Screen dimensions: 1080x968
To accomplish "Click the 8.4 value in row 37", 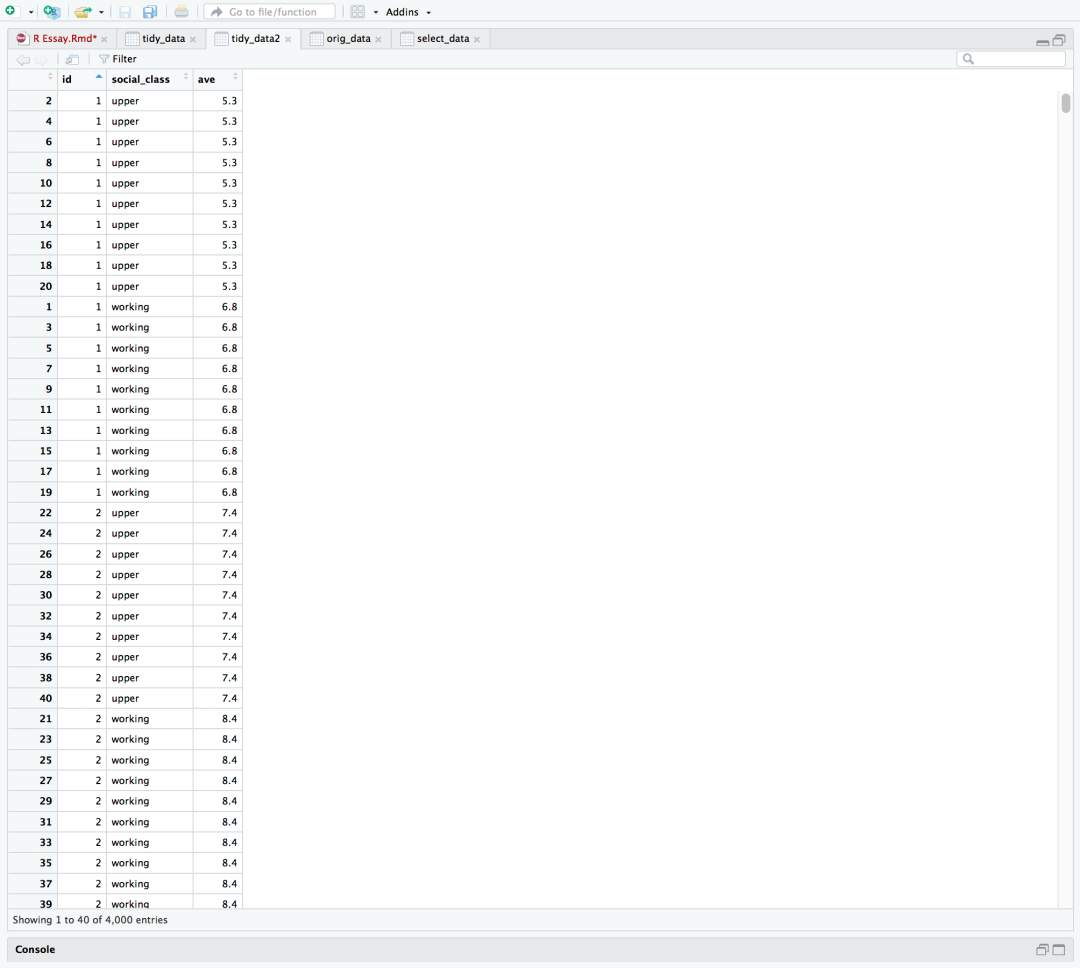I will [x=218, y=883].
